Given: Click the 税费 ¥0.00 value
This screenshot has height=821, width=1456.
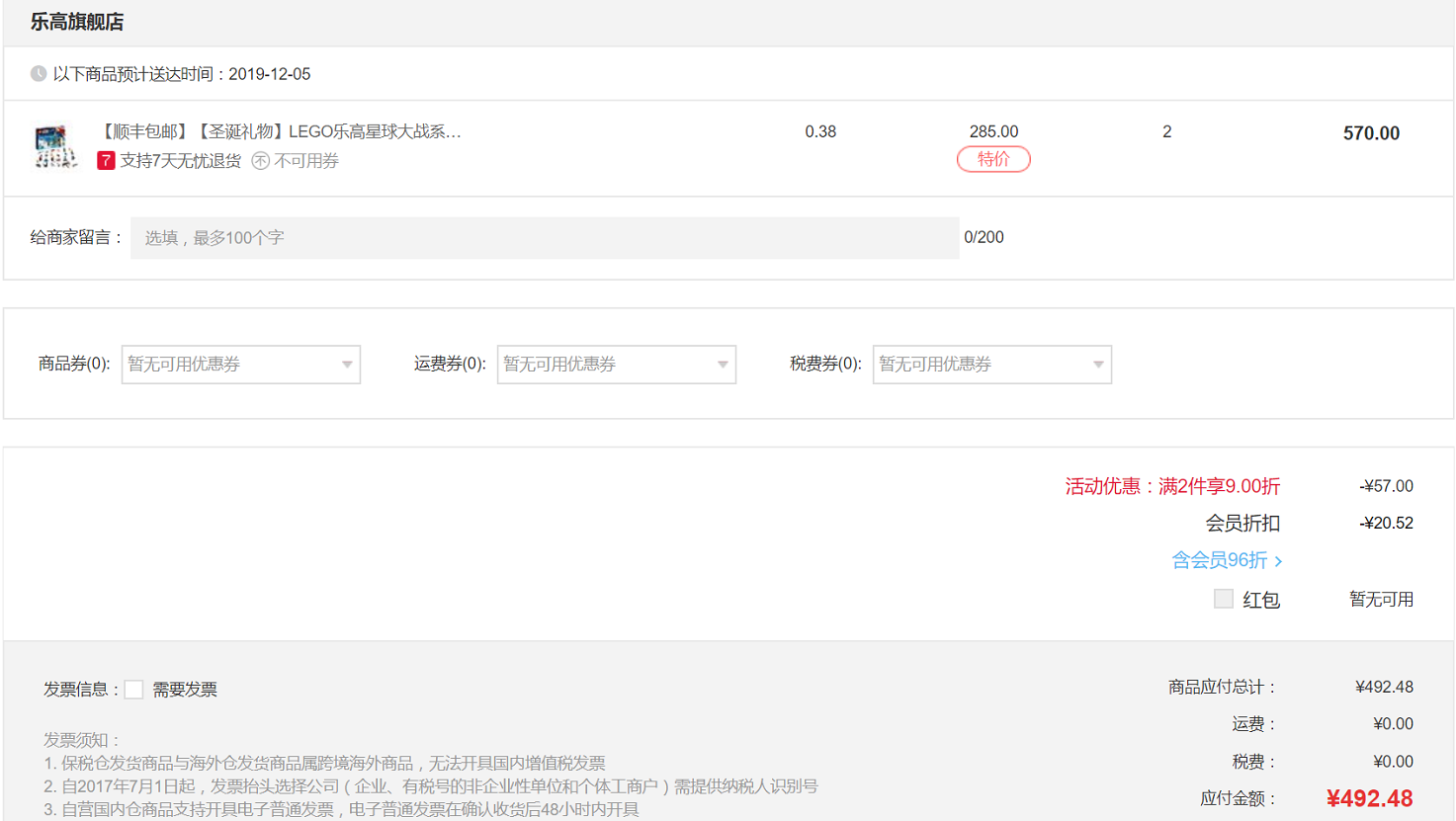Looking at the screenshot, I should point(1393,762).
